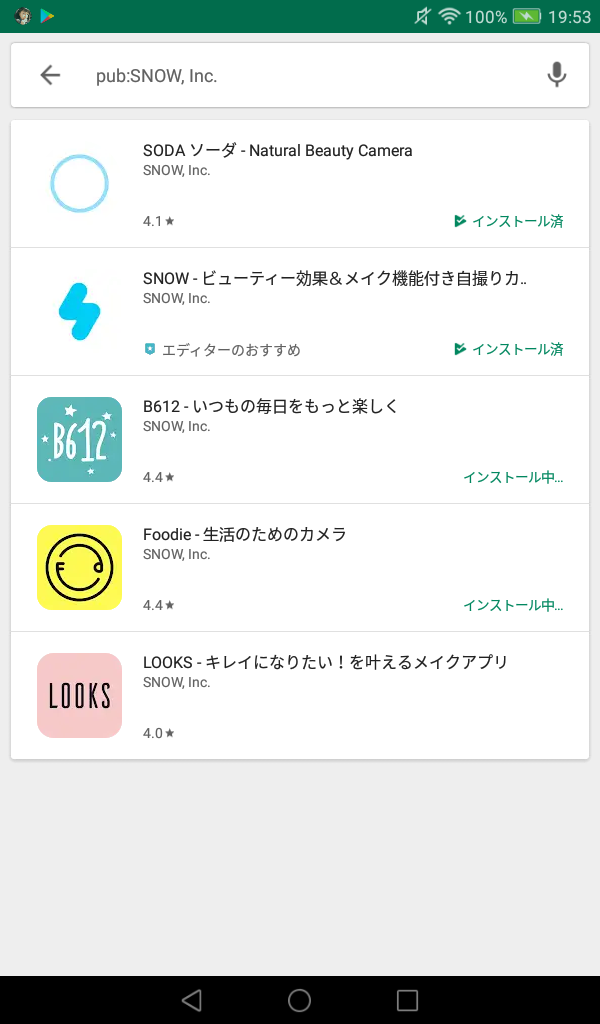Tap the B612 app icon
This screenshot has width=600, height=1024.
click(x=79, y=439)
